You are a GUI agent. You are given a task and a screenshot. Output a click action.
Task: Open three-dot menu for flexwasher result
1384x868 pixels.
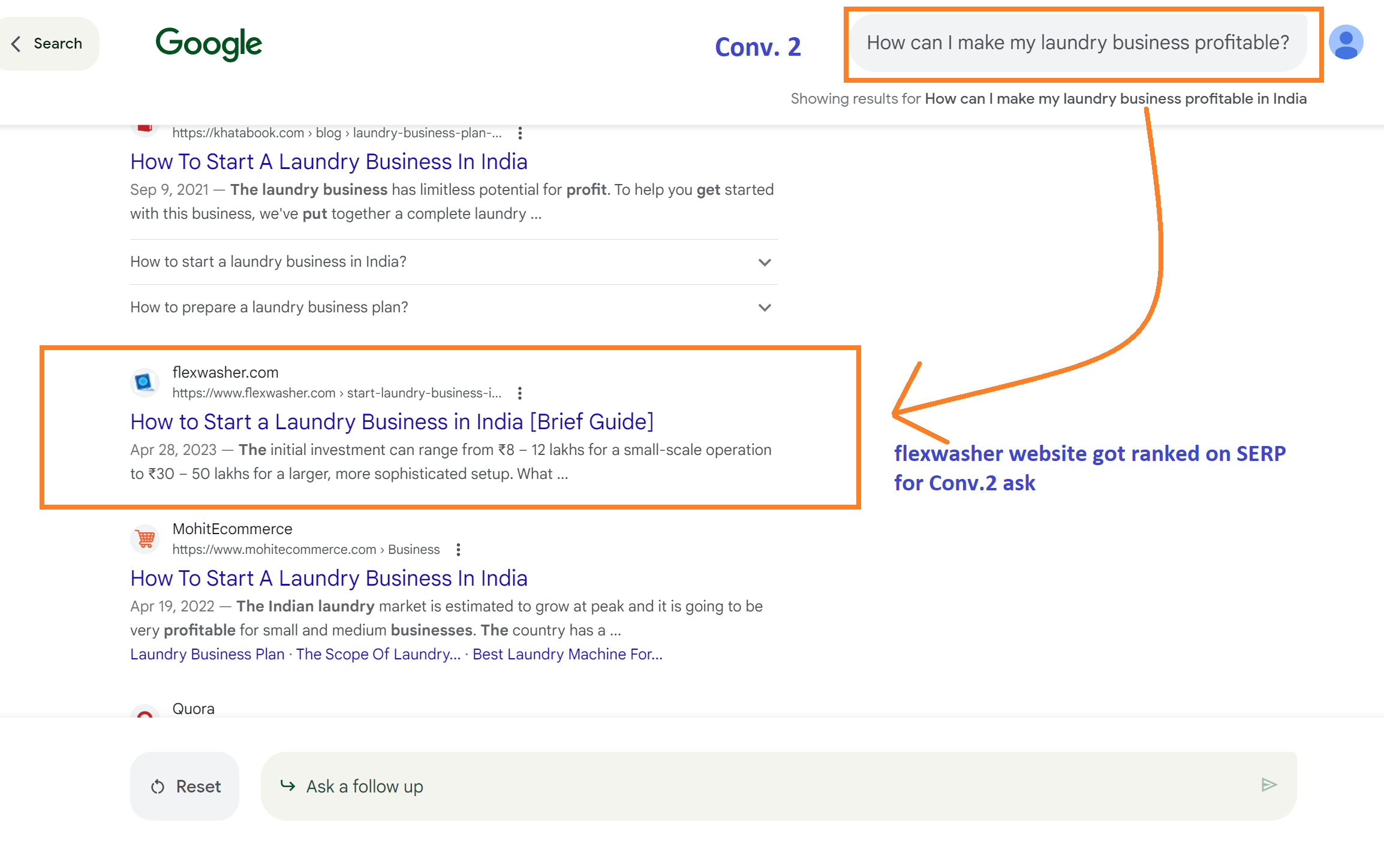tap(520, 393)
